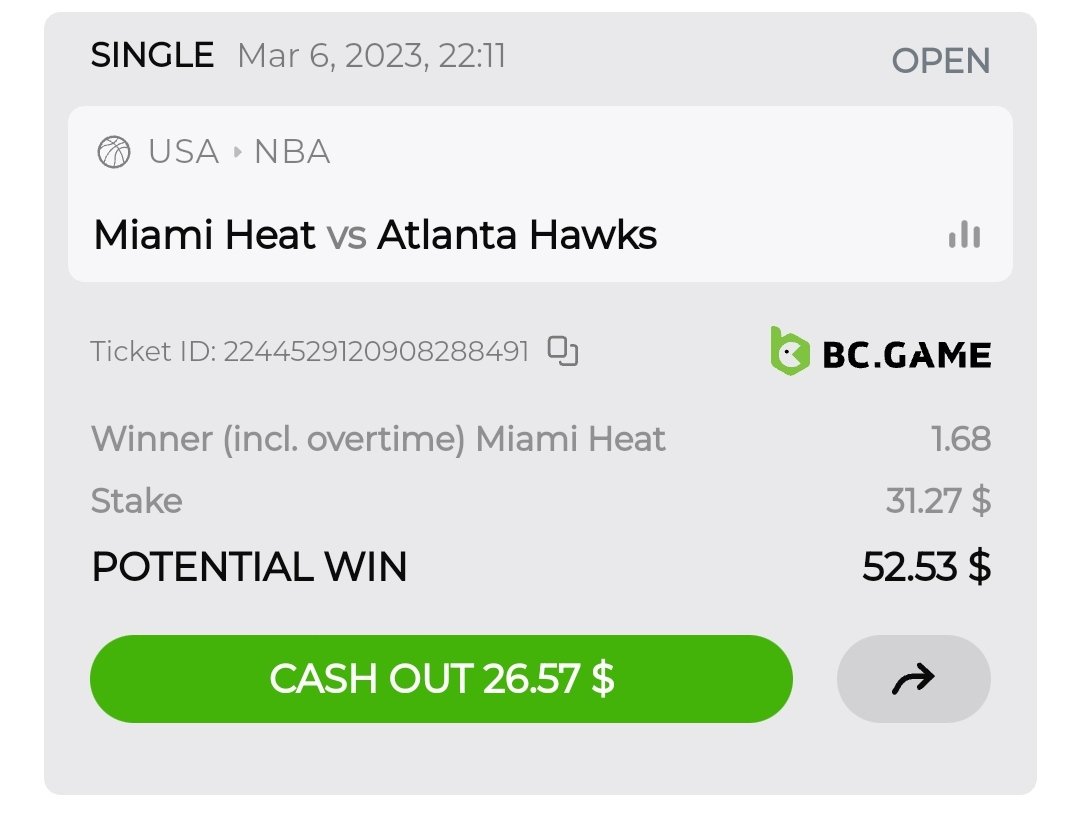Open match statistics bar chart icon

point(964,236)
